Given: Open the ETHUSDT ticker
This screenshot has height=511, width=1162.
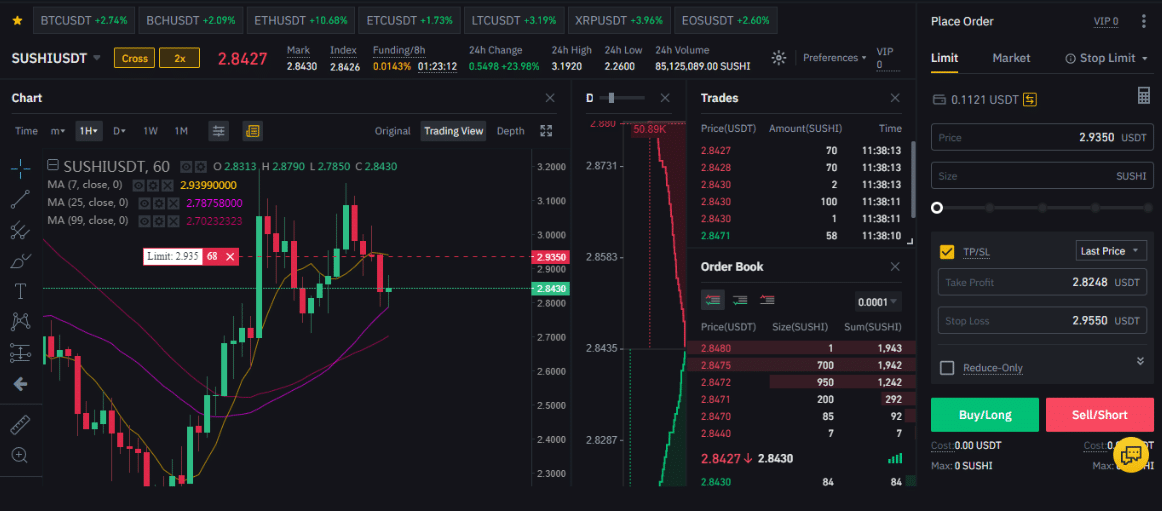Looking at the screenshot, I should [x=301, y=21].
